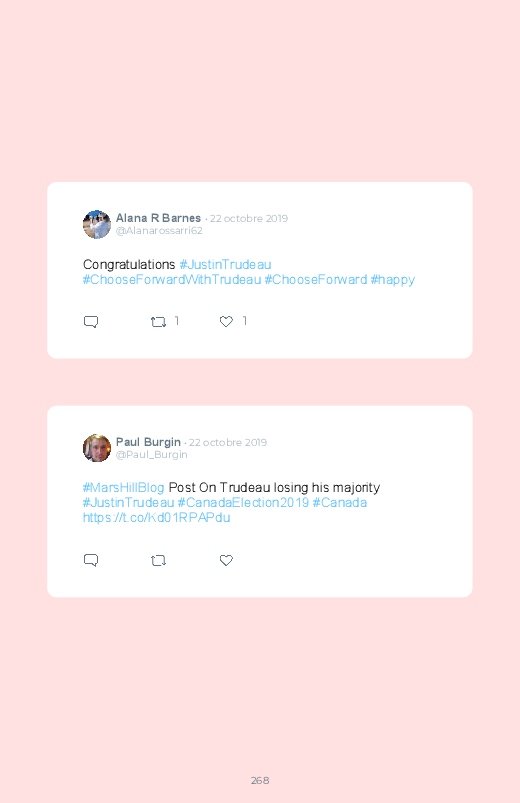
Task: Like the Paul Burgin tweet
Action: click(x=226, y=560)
